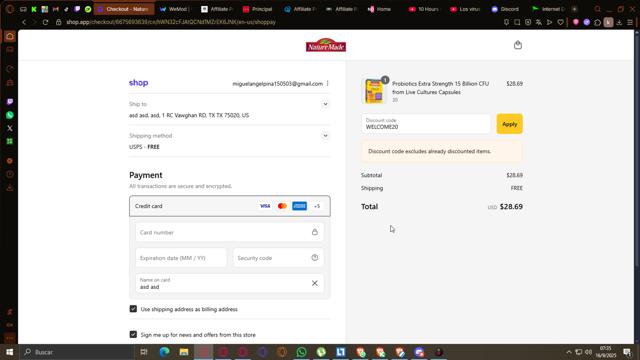640x360 pixels.
Task: Show hidden system tray icons
Action: pyautogui.click(x=569, y=352)
